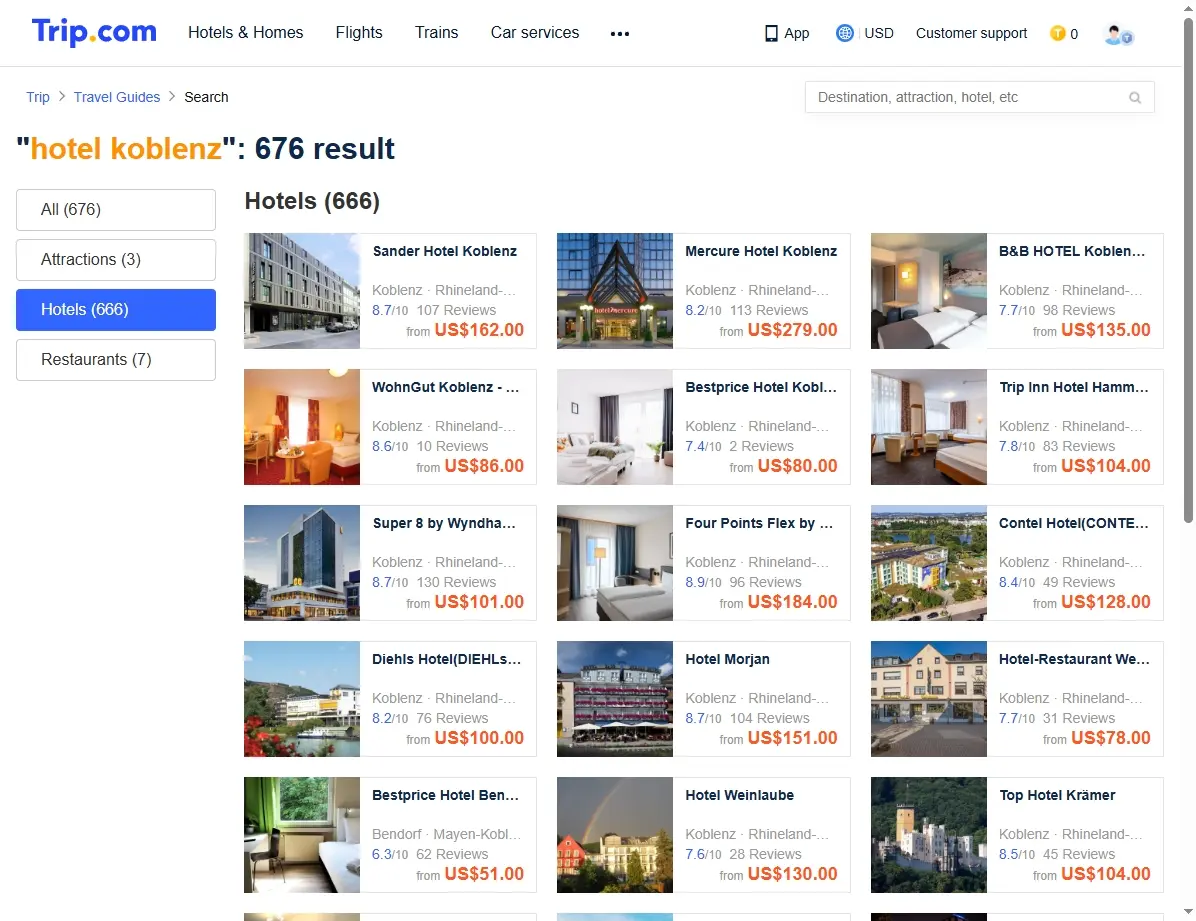The height and width of the screenshot is (921, 1196).
Task: Click scrollbar down arrow
Action: point(1188,912)
